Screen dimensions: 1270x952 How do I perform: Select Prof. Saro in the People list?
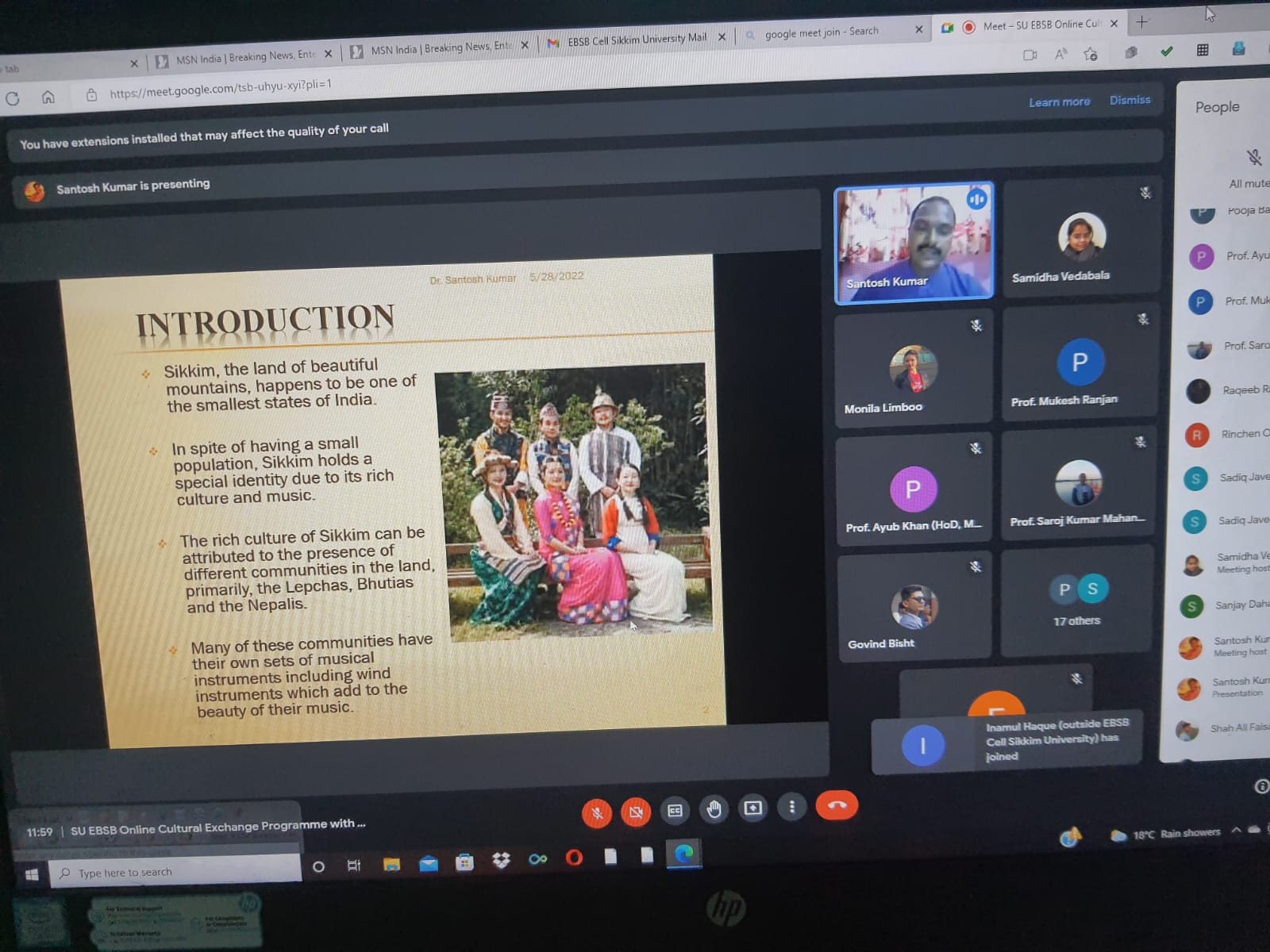pyautogui.click(x=1230, y=347)
